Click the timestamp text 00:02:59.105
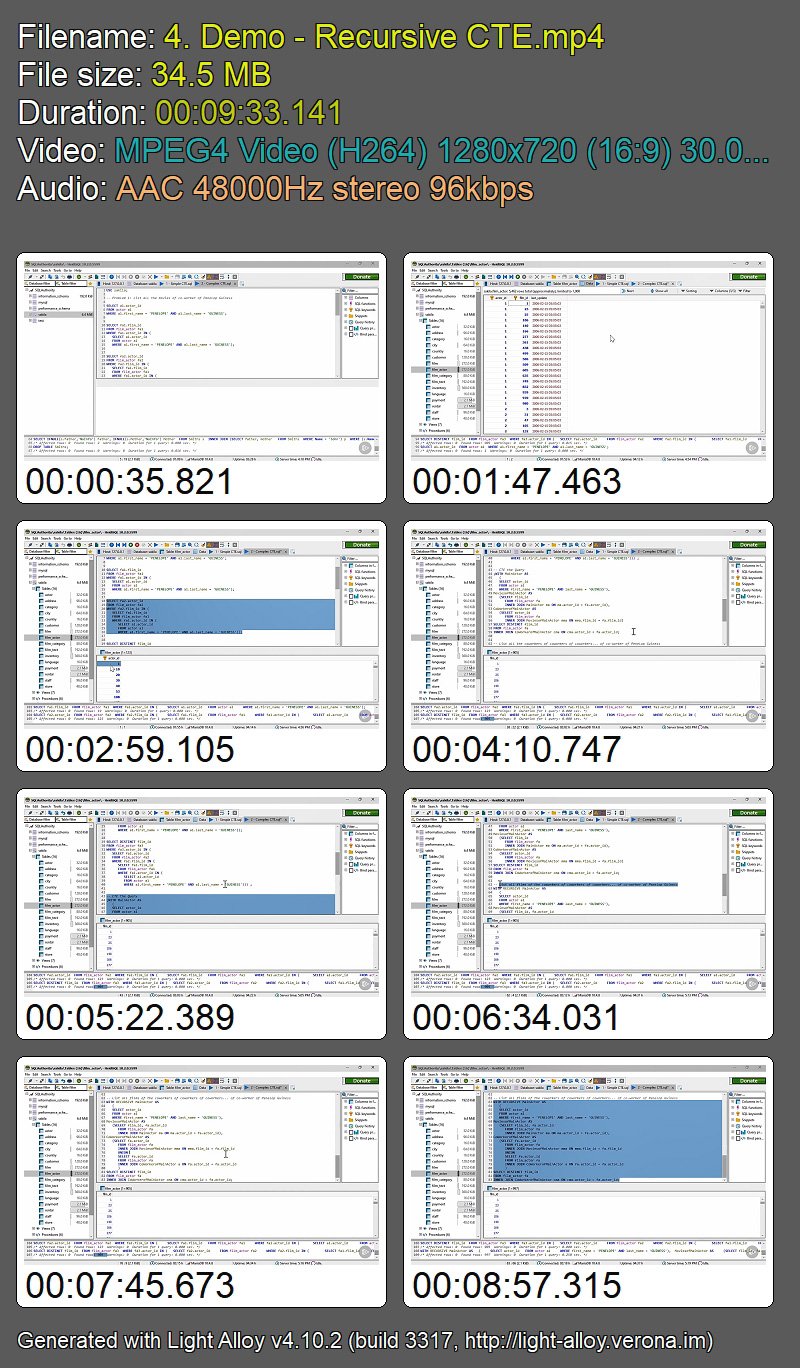Viewport: 800px width, 1368px height. [129, 749]
